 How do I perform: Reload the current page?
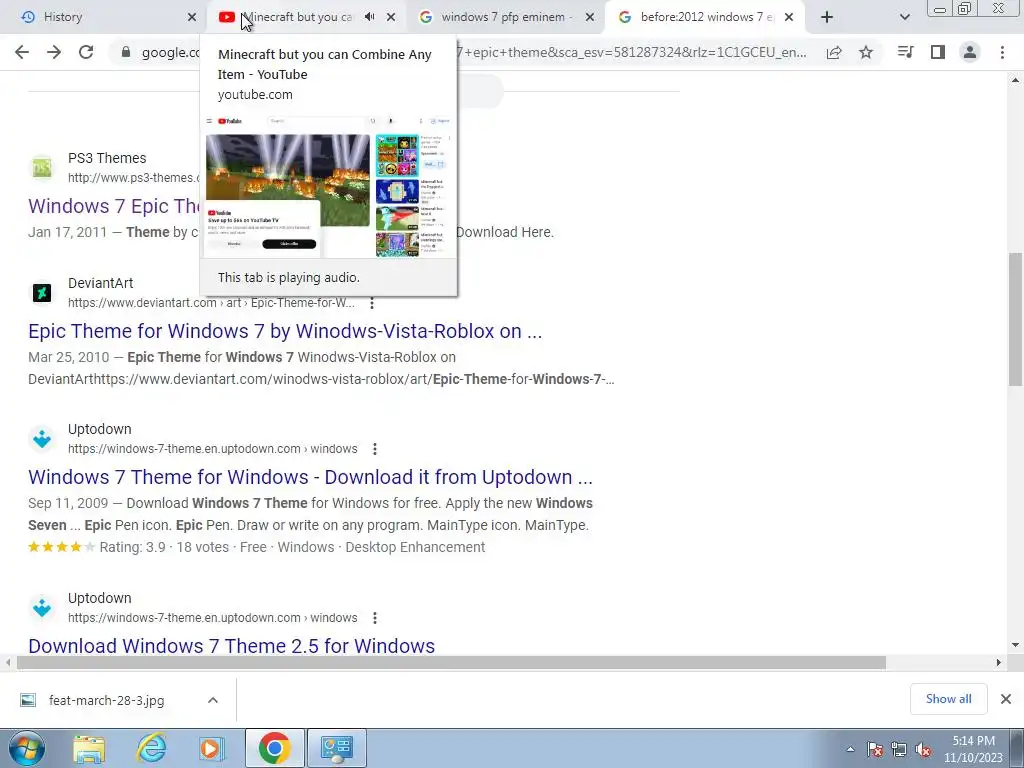(x=86, y=52)
